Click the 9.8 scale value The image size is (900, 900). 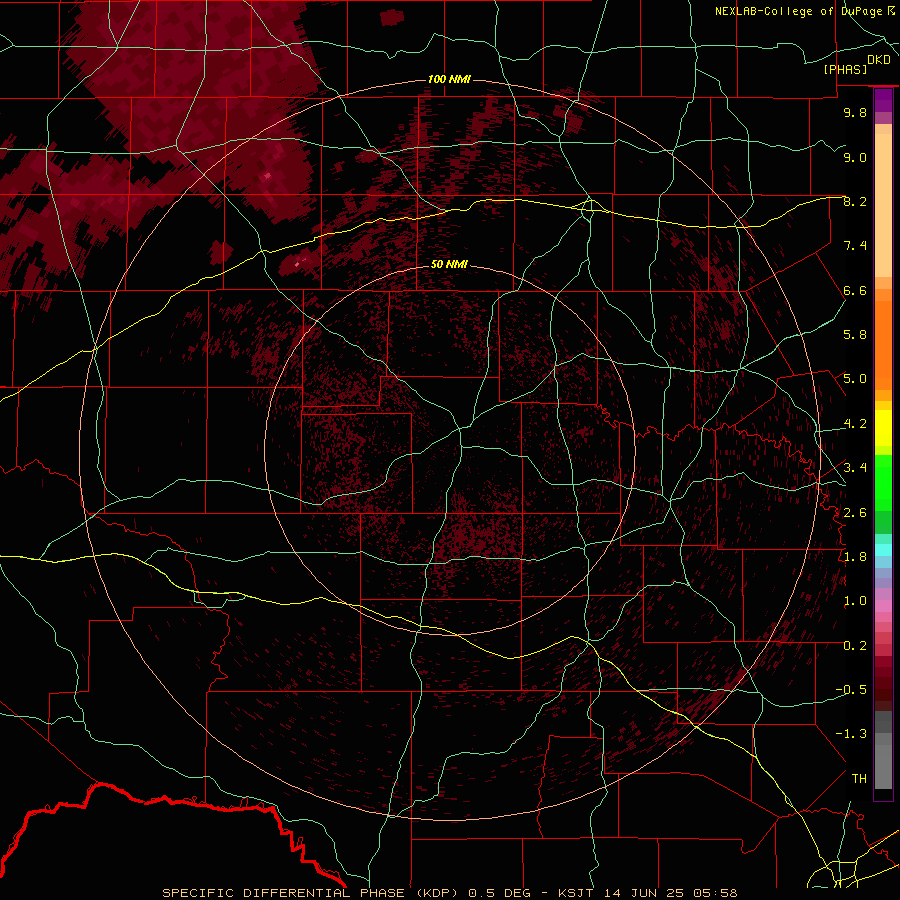(855, 112)
